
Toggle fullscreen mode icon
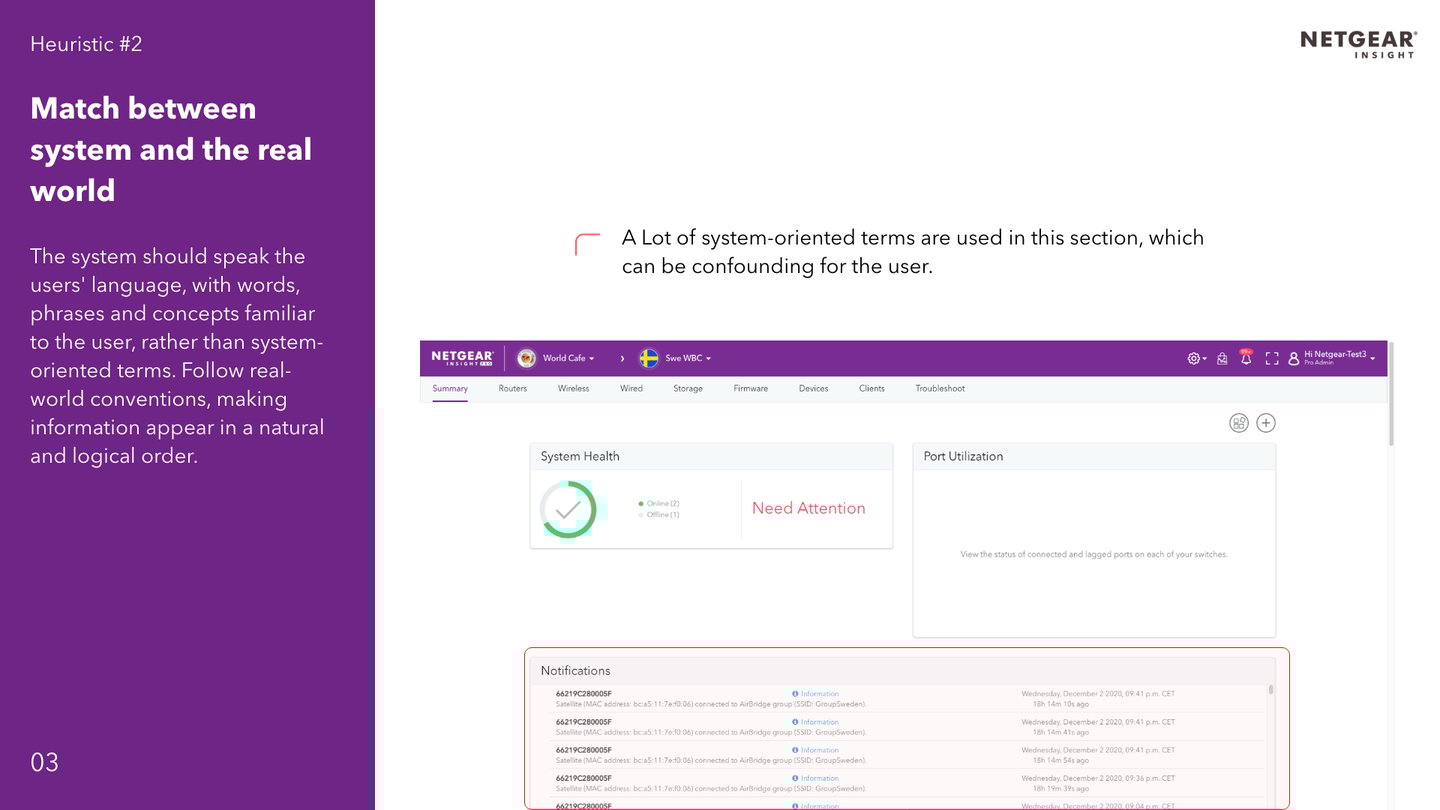[1272, 358]
